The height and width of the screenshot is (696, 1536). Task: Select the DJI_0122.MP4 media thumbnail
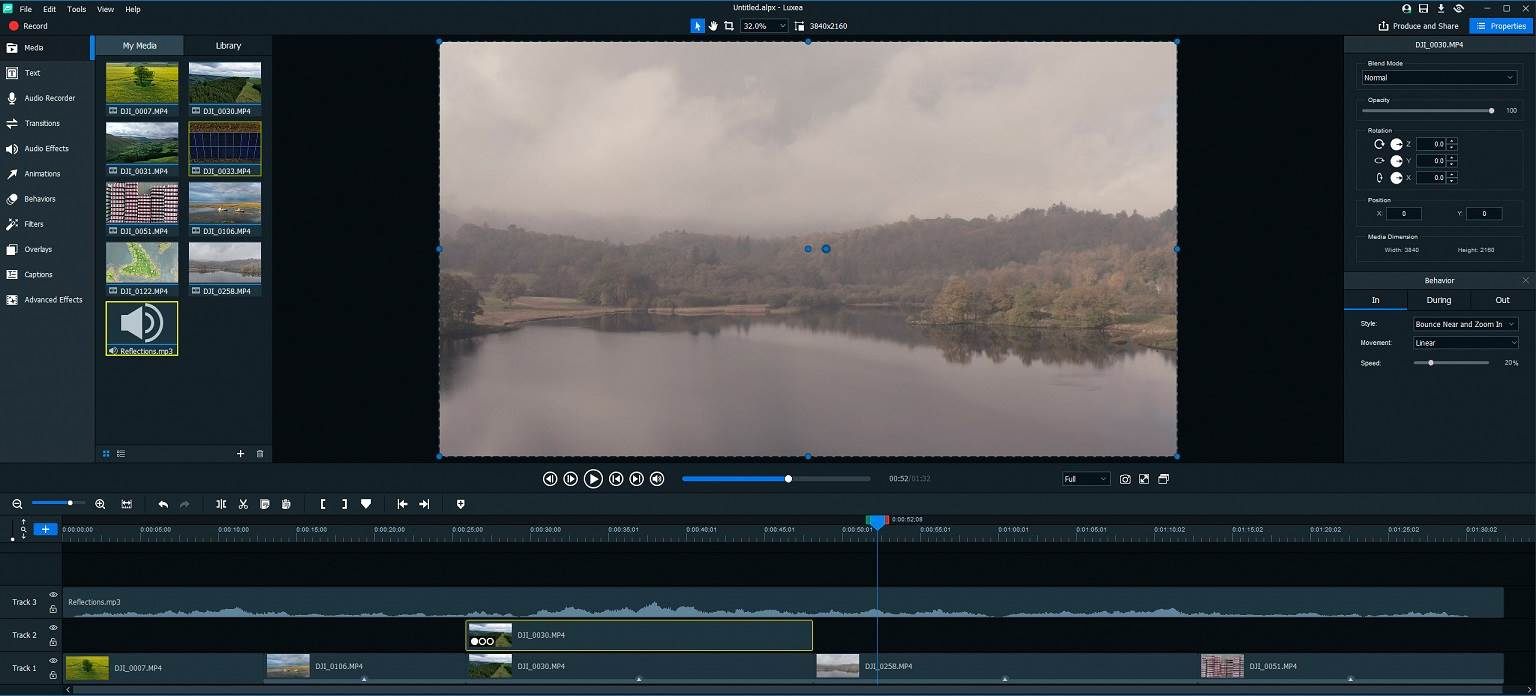[x=142, y=263]
